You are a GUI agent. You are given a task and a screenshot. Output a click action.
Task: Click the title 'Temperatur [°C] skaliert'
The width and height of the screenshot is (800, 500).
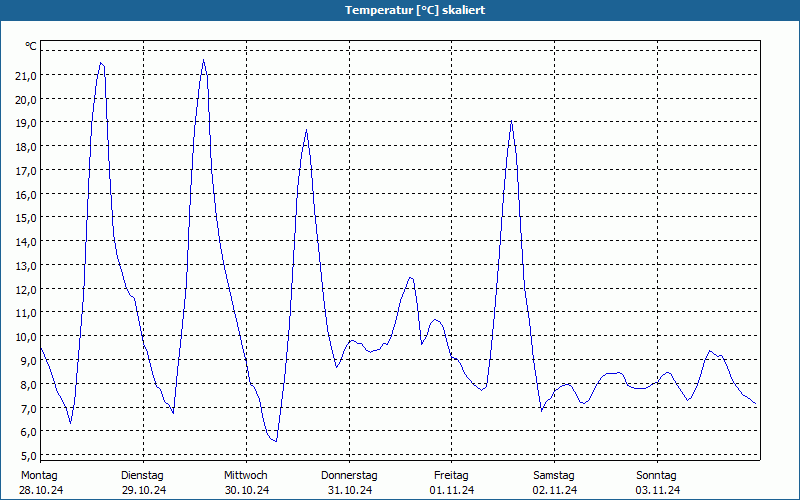[x=415, y=10]
